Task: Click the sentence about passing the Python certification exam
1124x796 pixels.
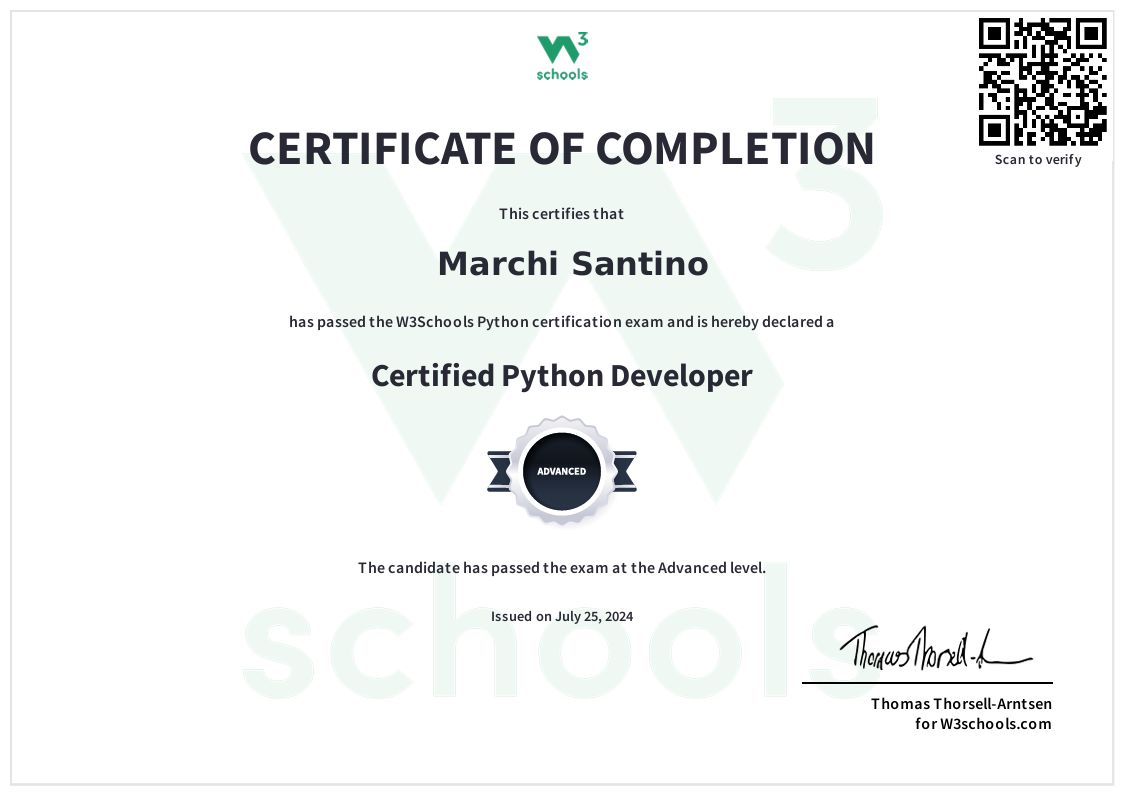Action: (x=561, y=322)
